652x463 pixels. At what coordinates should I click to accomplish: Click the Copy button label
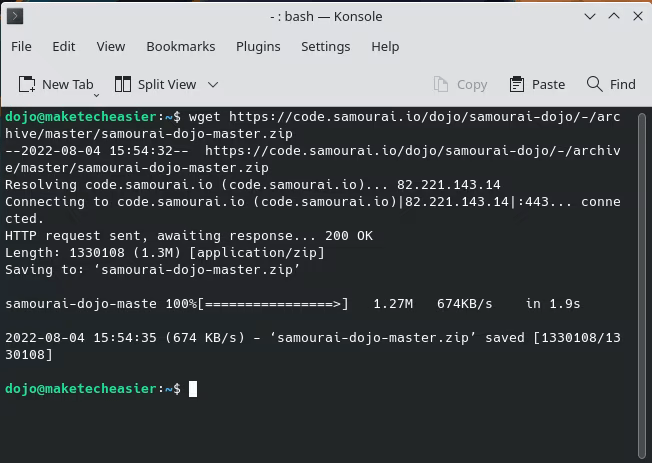pos(472,84)
